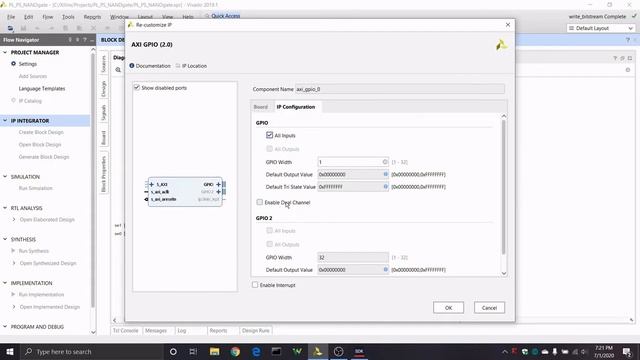The image size is (640, 360).
Task: Collapse IP INTEGRATOR section
Action: (5, 120)
